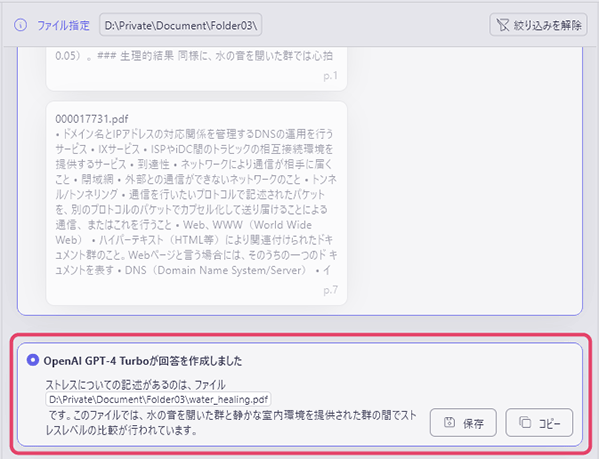Select the DNS excerpt text in 000017731.pdf card

point(196,202)
